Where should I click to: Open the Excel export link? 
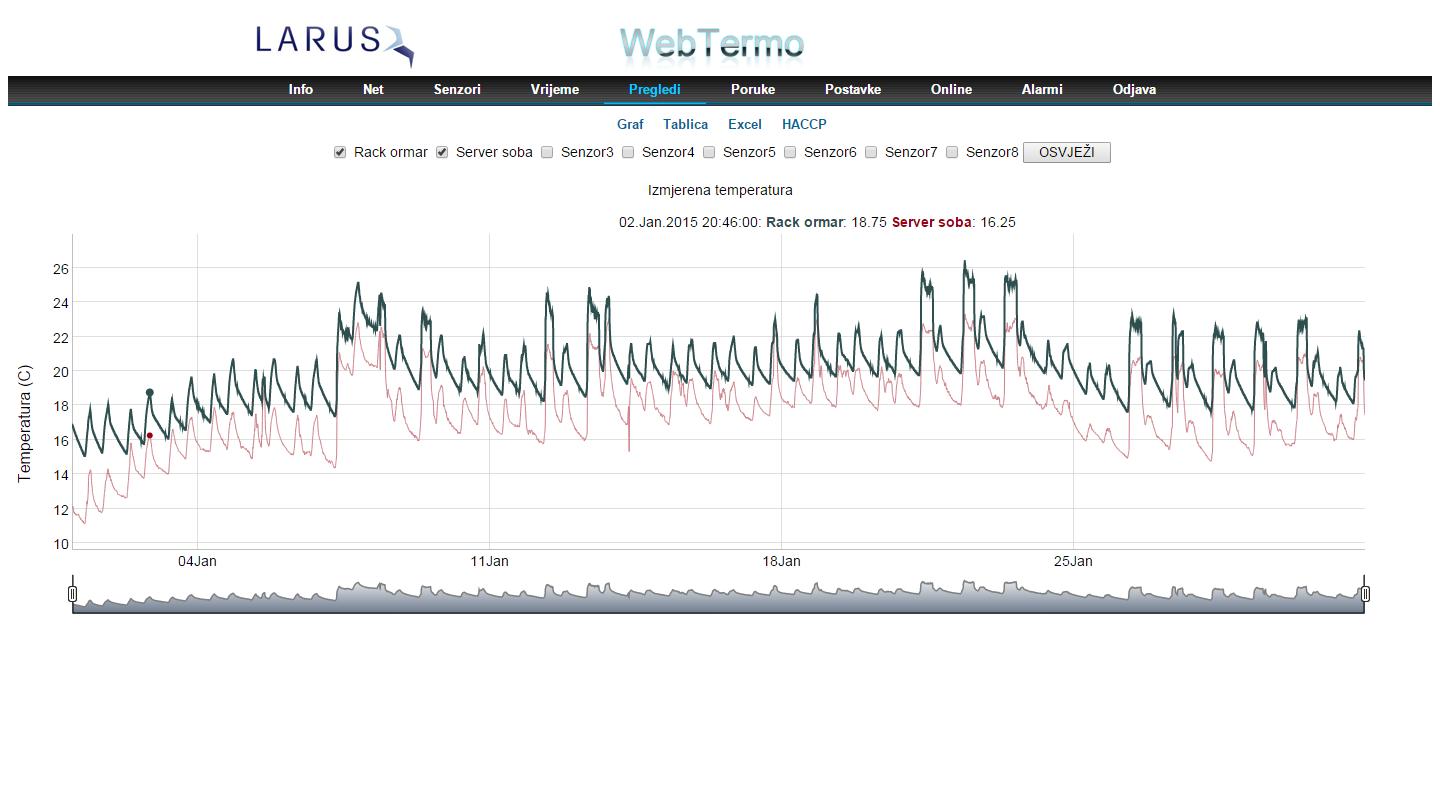coord(744,125)
